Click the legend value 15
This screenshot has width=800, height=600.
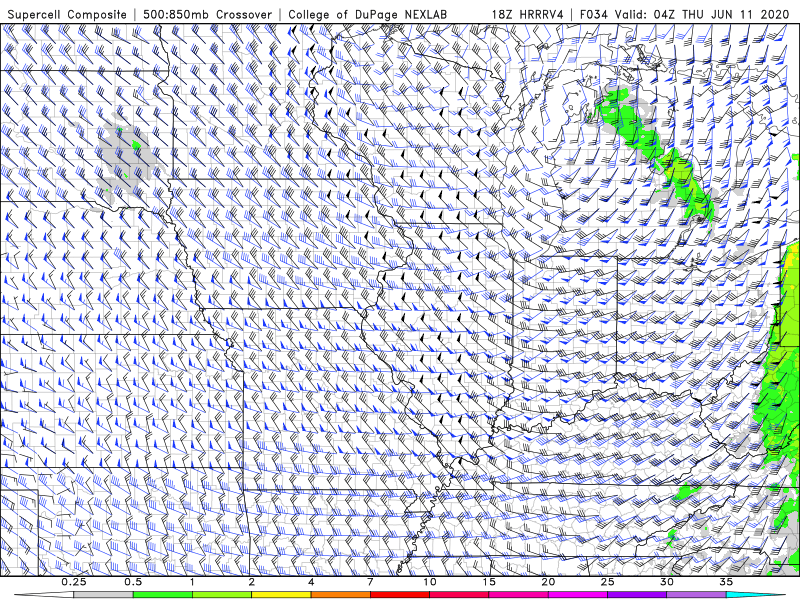[489, 582]
